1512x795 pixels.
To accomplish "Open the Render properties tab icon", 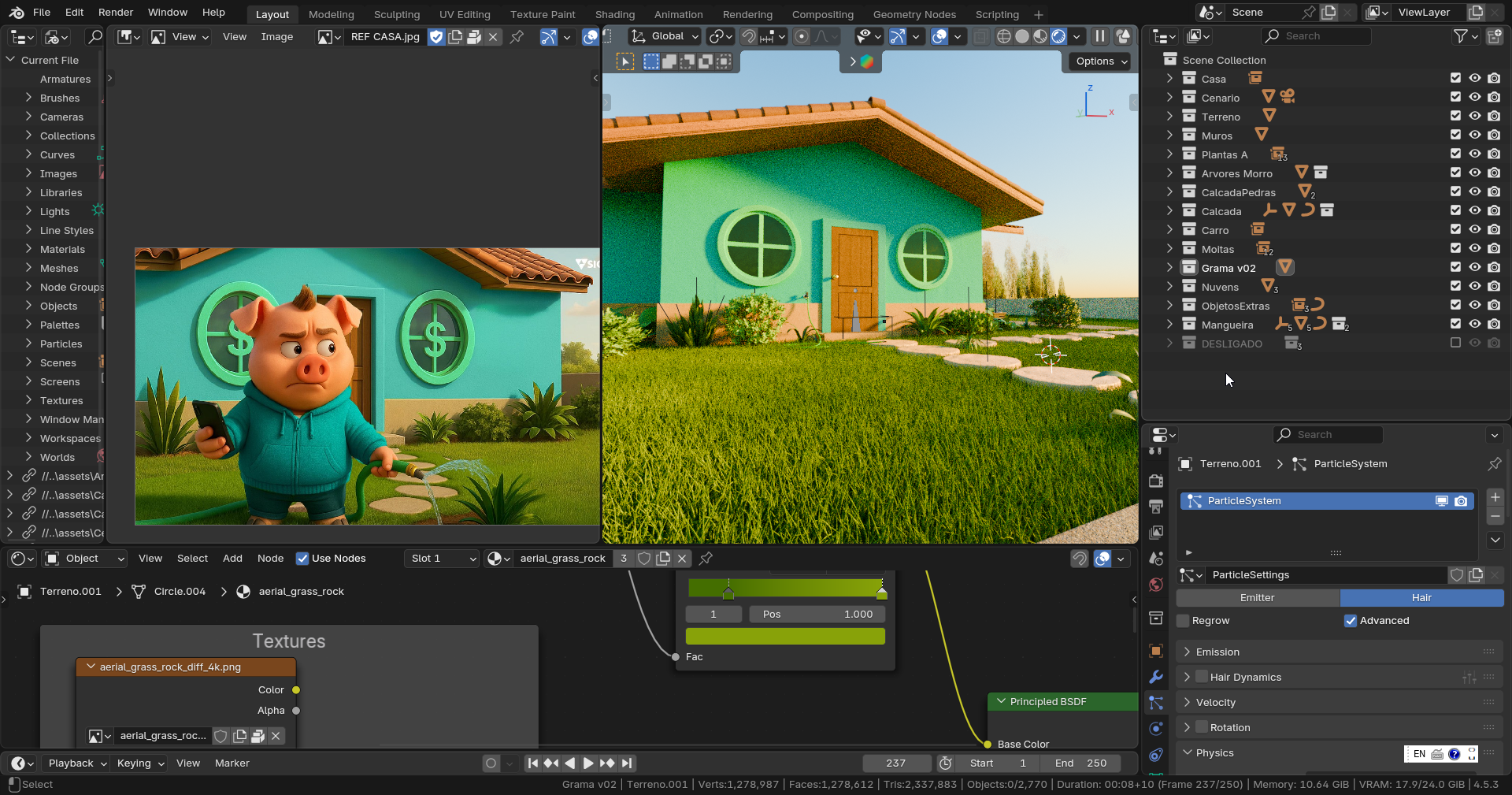I will (x=1156, y=481).
